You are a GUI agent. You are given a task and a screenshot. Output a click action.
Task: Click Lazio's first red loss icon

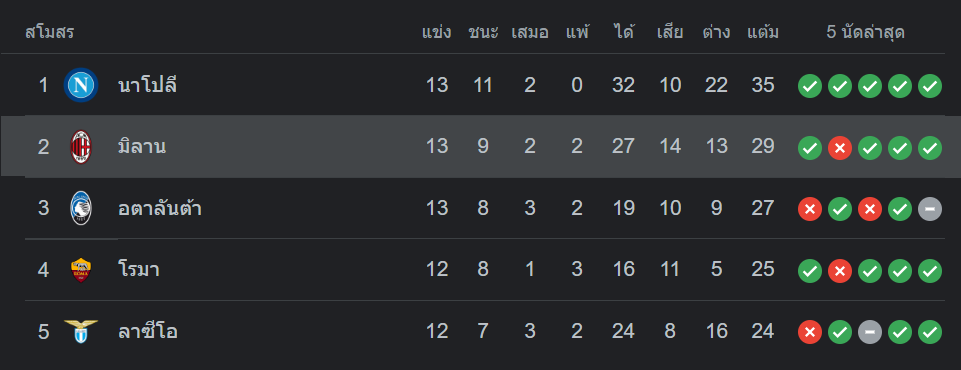coord(810,333)
